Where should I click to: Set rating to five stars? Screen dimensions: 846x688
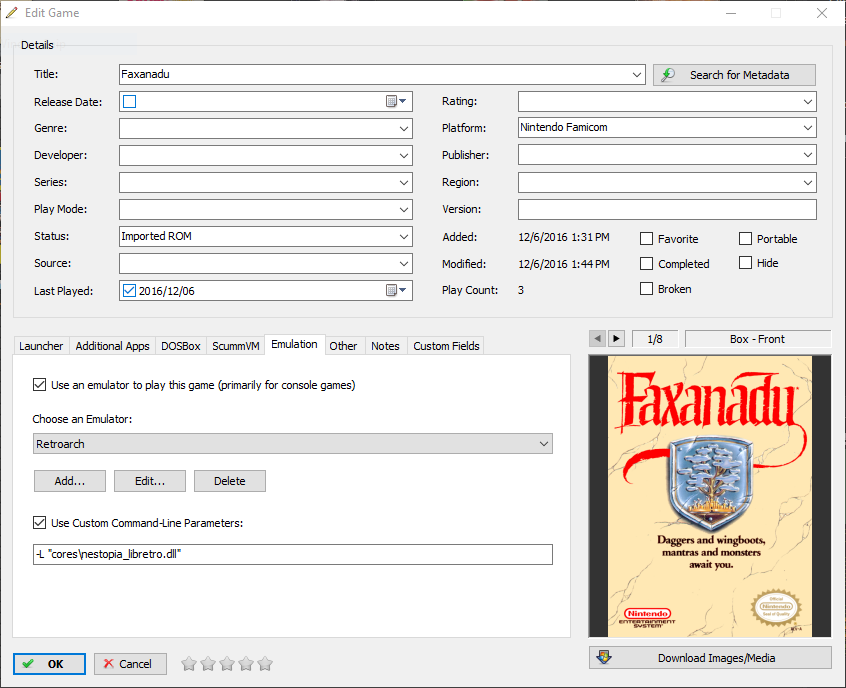click(265, 664)
